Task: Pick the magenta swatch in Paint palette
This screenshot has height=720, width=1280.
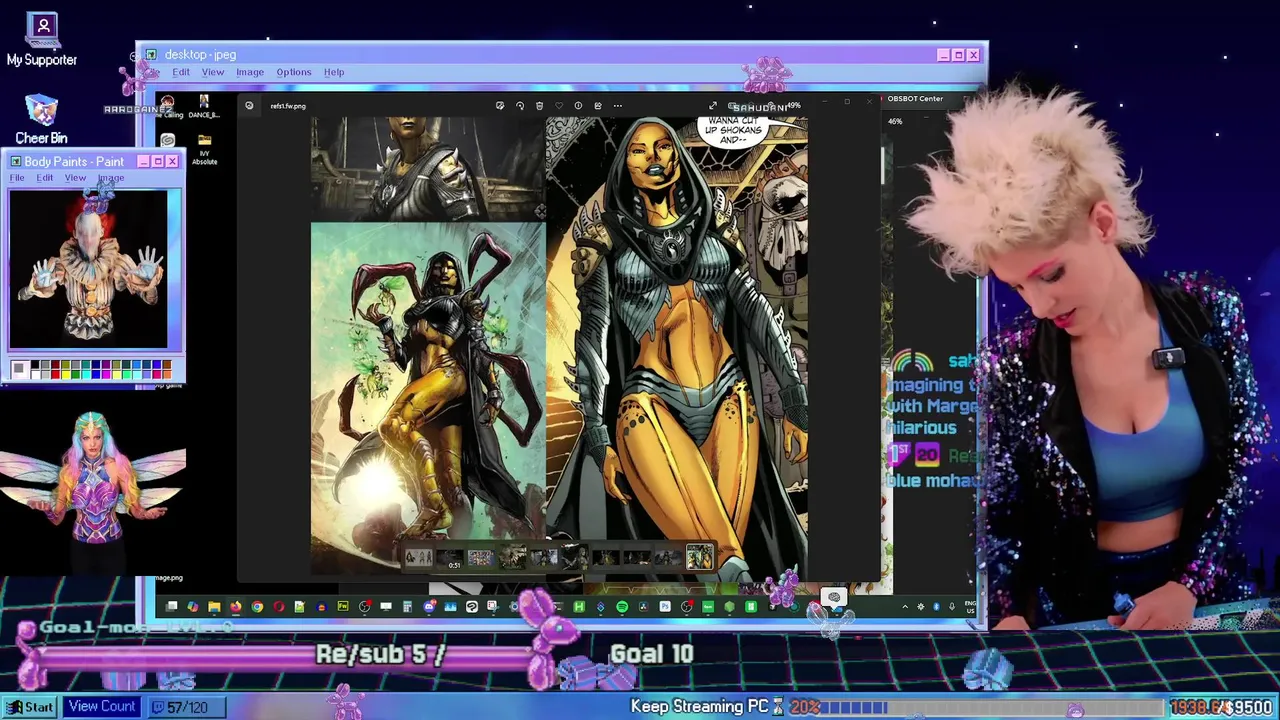Action: [106, 374]
